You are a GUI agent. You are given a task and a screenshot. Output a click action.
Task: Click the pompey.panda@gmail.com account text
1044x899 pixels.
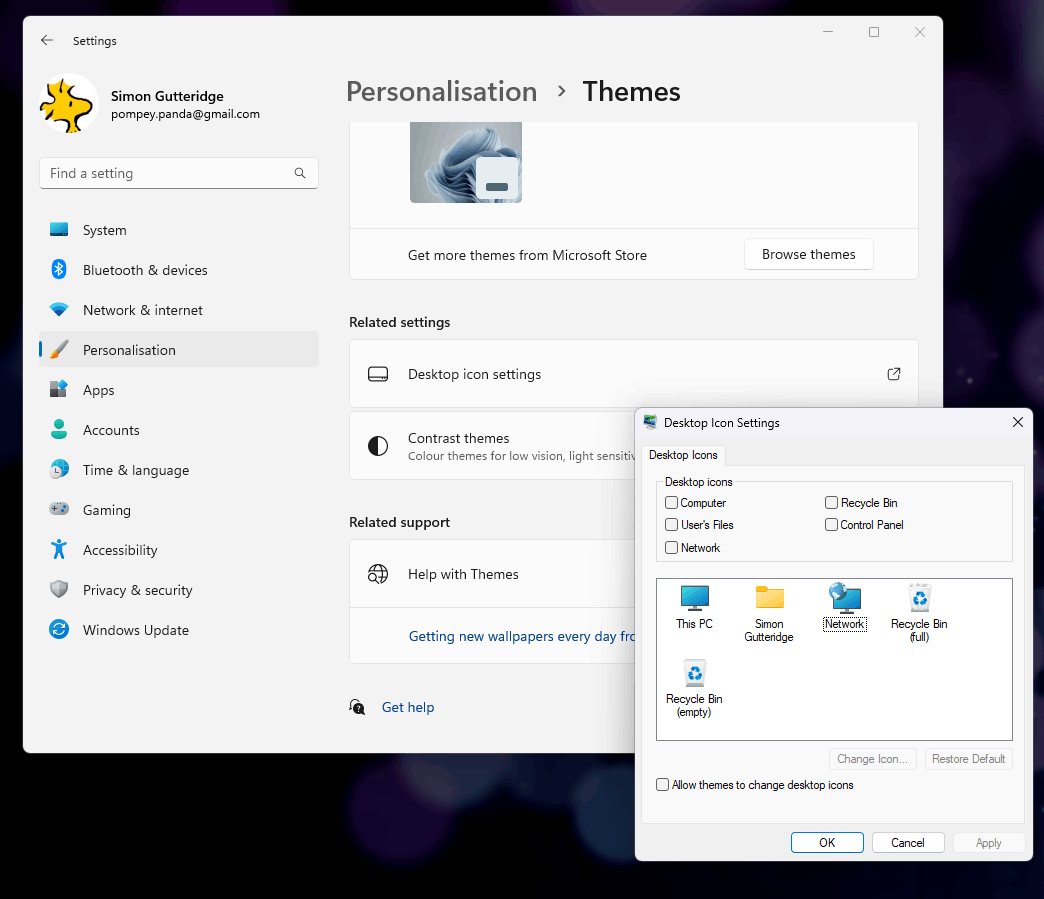tap(185, 114)
